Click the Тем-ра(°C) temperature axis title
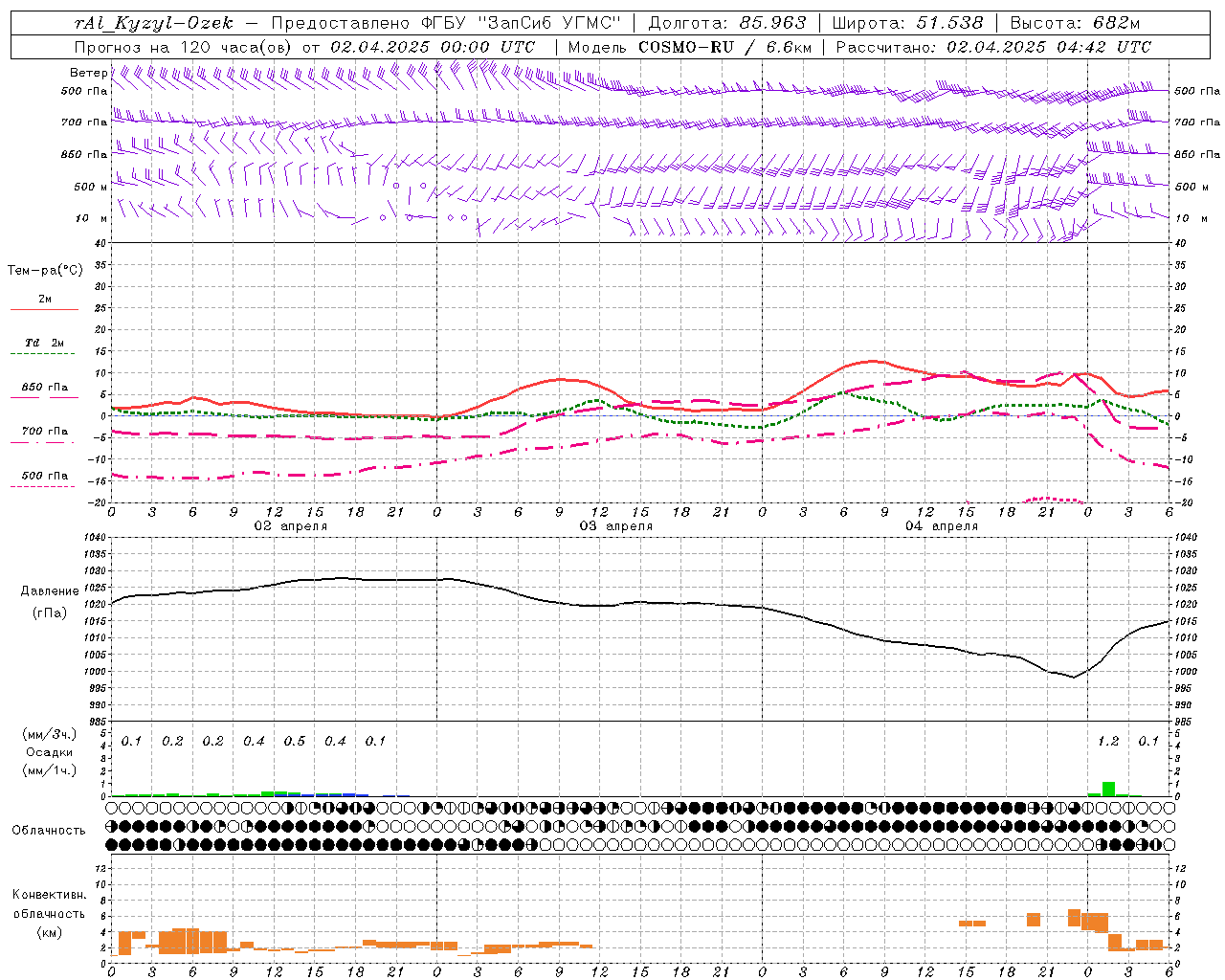Image resolution: width=1225 pixels, height=980 pixels. pos(45,271)
